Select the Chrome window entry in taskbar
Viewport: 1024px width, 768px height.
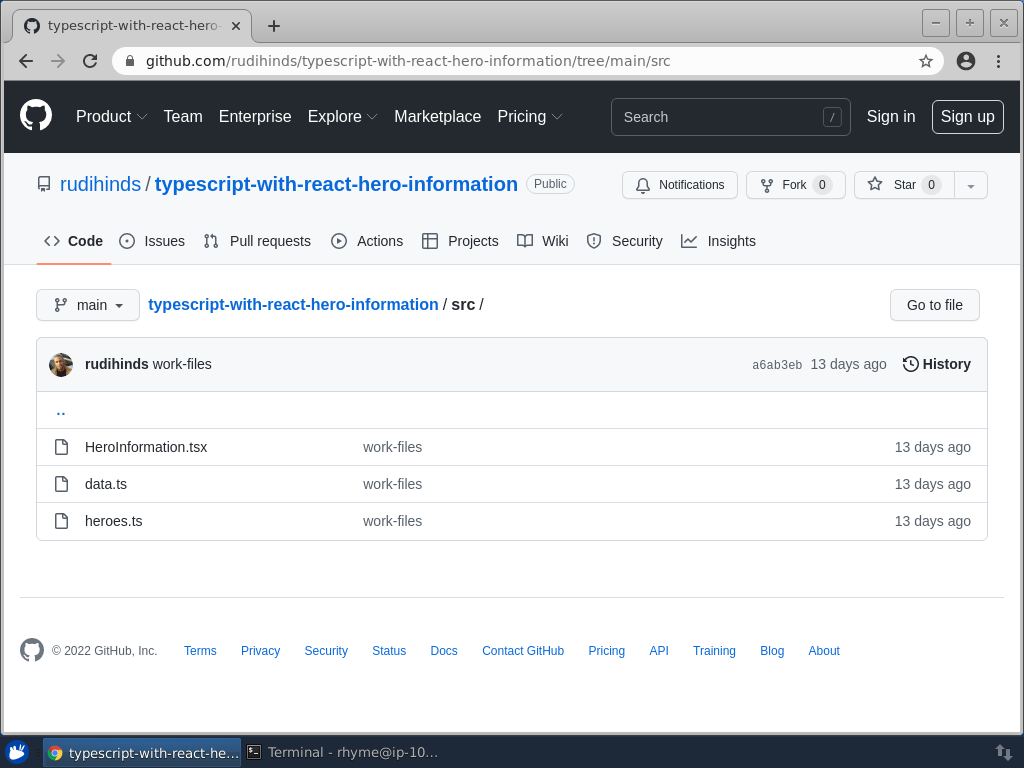pyautogui.click(x=142, y=752)
